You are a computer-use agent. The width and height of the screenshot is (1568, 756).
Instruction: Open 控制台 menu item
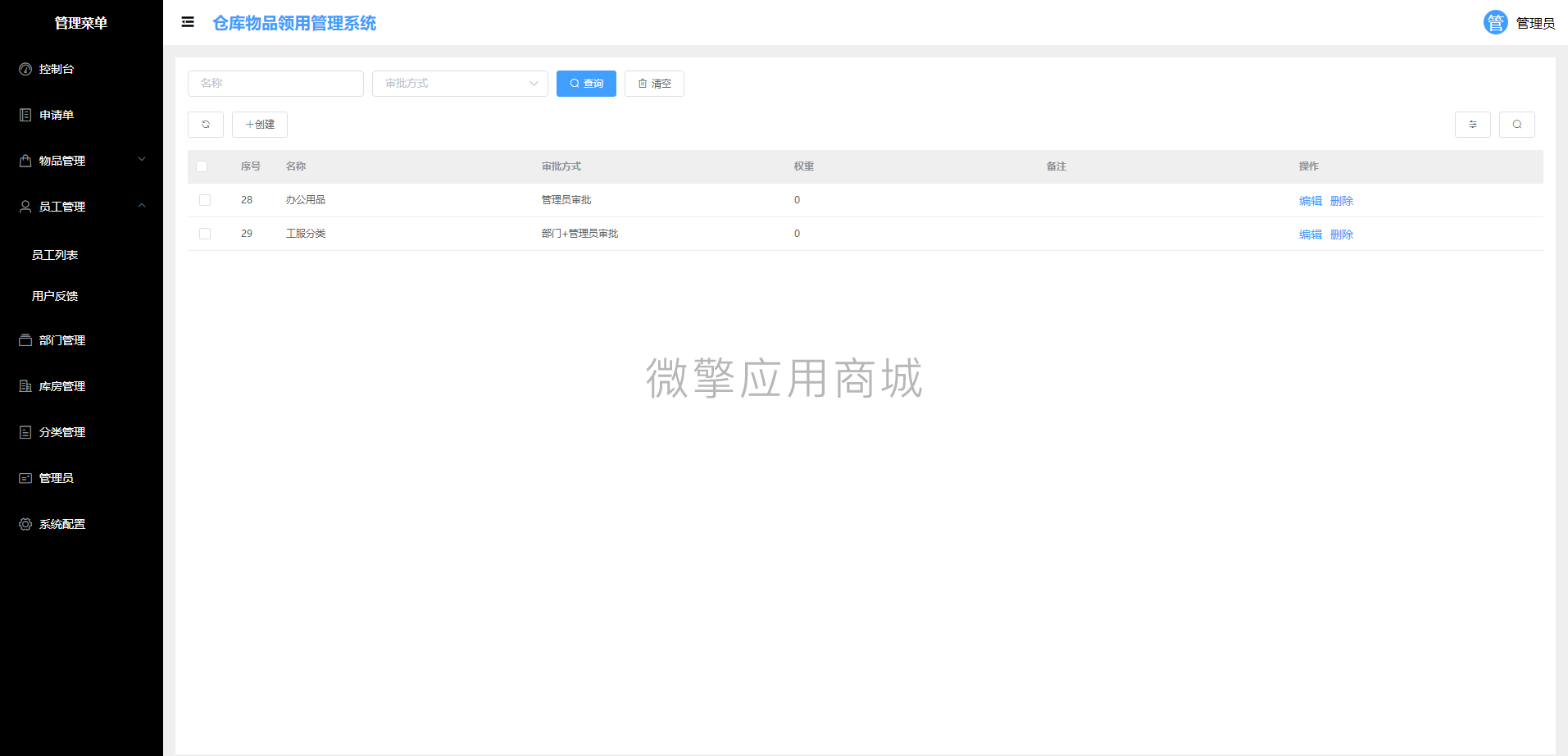click(x=81, y=69)
